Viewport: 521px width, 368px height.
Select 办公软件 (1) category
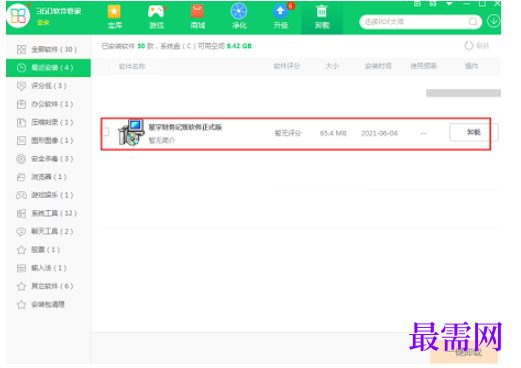[48, 104]
